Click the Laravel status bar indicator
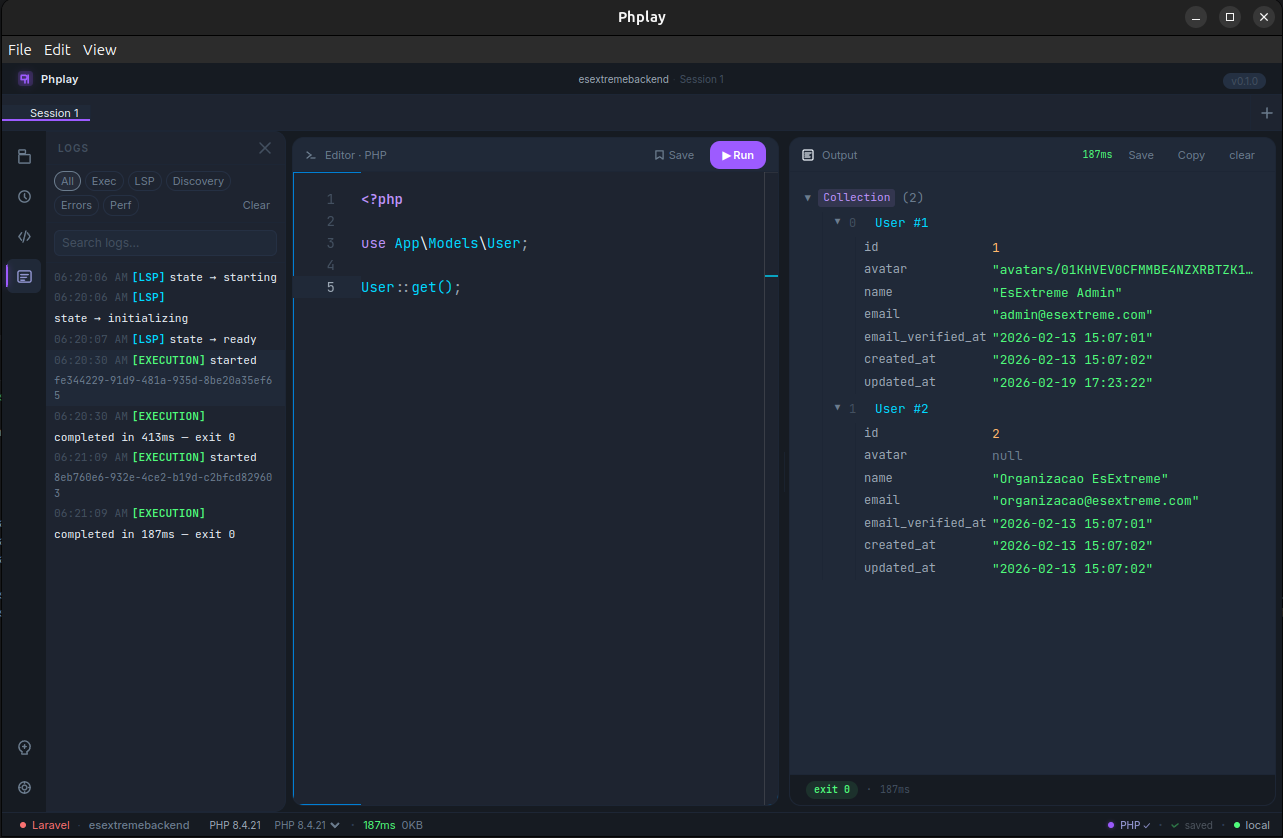 coord(44,825)
